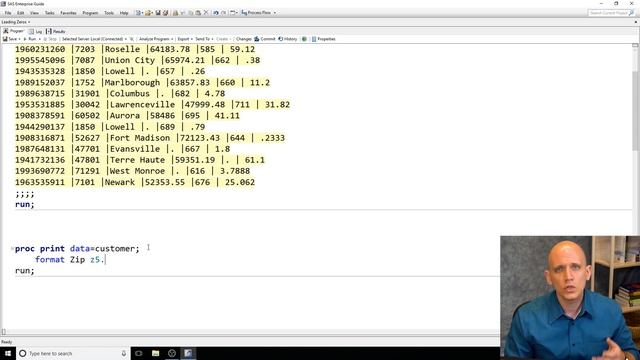Click the data row containing 'Roselle'
This screenshot has height=360, width=640.
tap(135, 49)
